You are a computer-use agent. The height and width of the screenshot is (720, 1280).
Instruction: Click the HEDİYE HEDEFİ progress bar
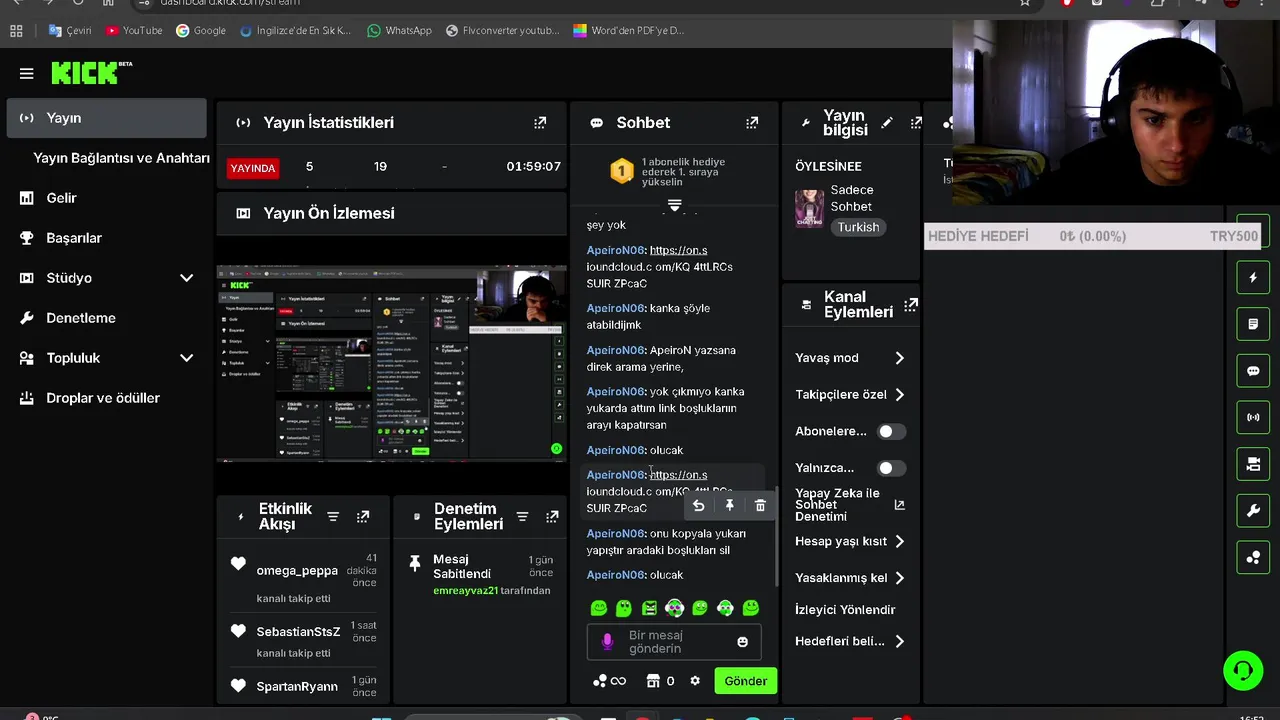click(x=1092, y=236)
